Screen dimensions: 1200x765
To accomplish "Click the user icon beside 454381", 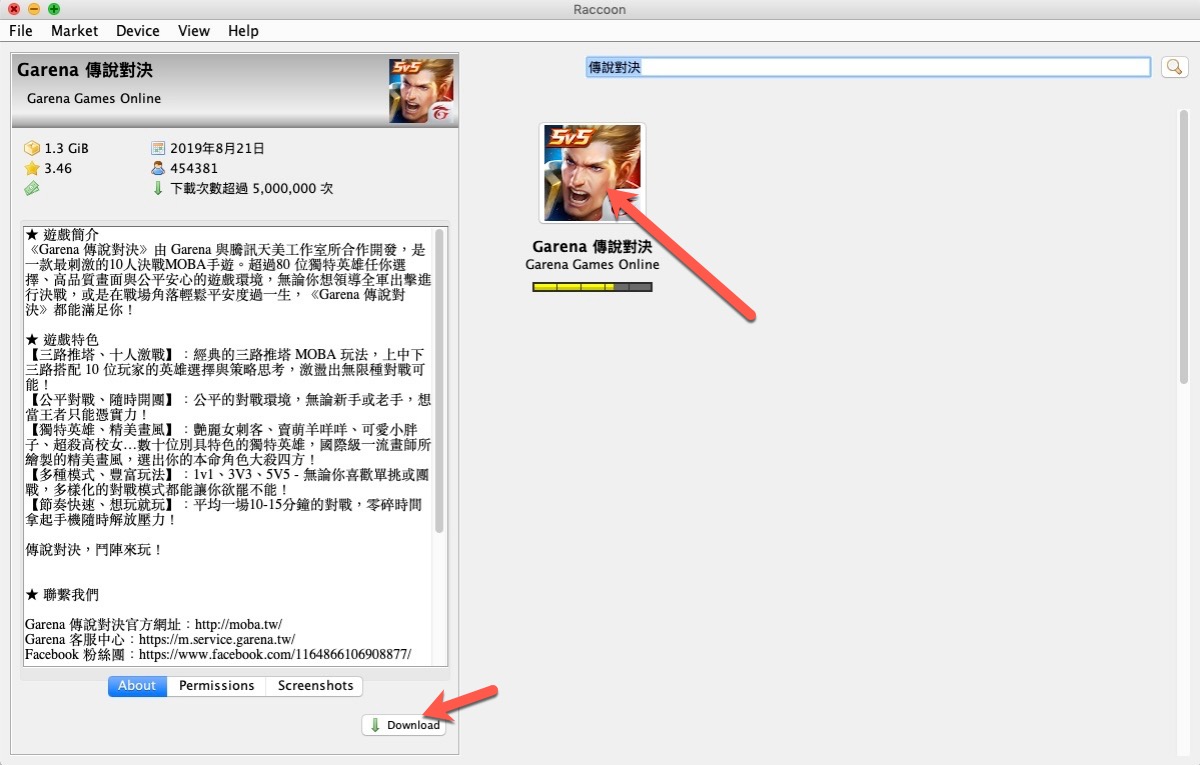I will (157, 168).
